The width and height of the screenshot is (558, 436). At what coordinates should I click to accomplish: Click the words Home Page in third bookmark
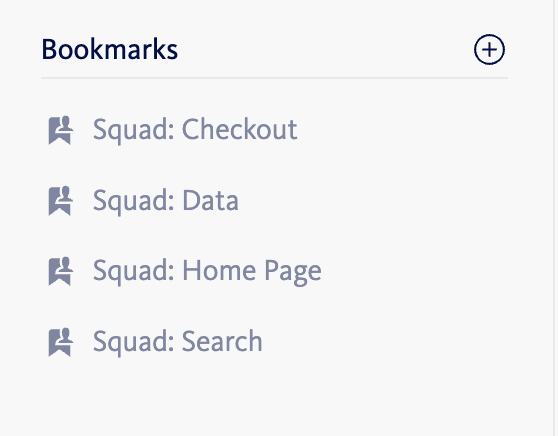(x=252, y=272)
